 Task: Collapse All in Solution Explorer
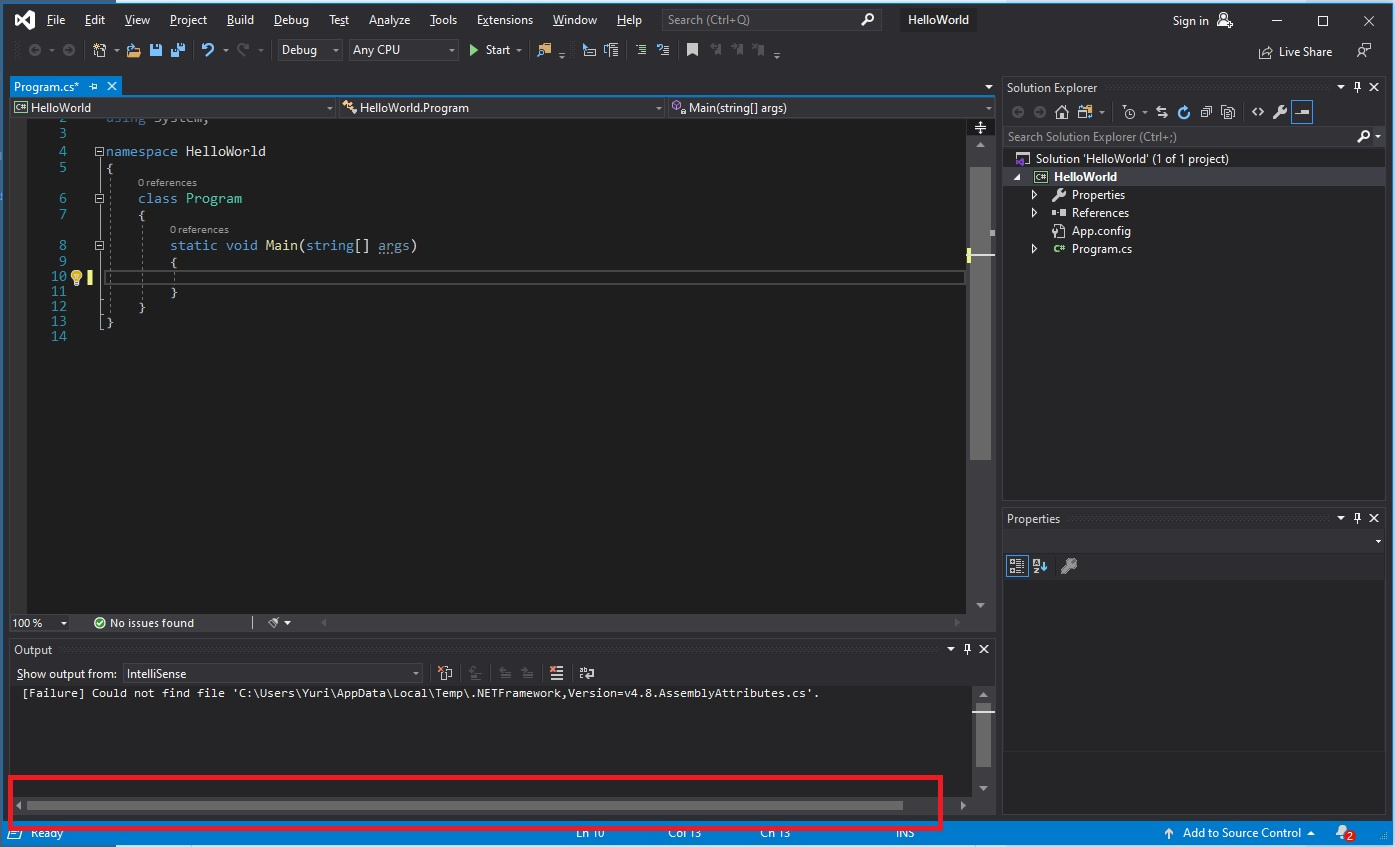(x=1206, y=113)
